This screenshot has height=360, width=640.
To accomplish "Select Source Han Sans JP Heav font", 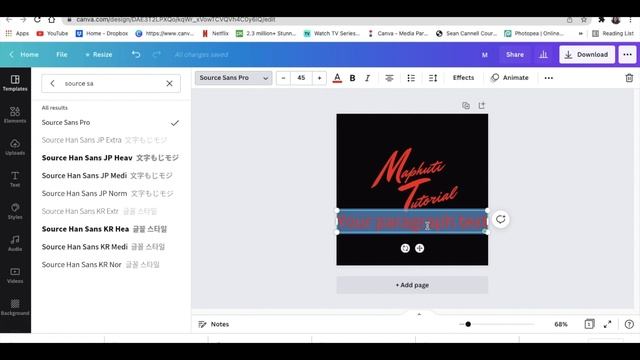I will (x=111, y=158).
